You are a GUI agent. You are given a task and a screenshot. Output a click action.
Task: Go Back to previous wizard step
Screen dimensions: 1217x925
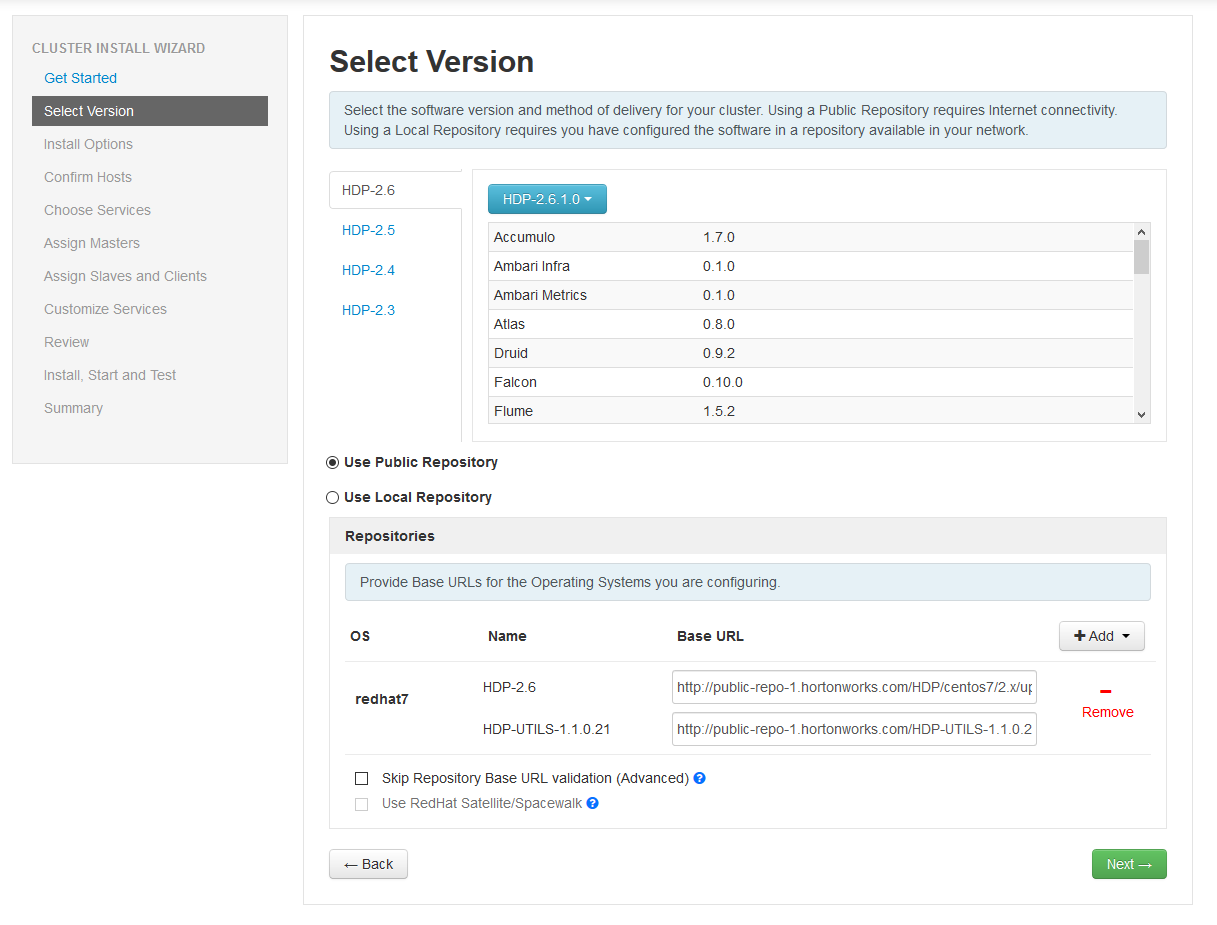pos(368,864)
